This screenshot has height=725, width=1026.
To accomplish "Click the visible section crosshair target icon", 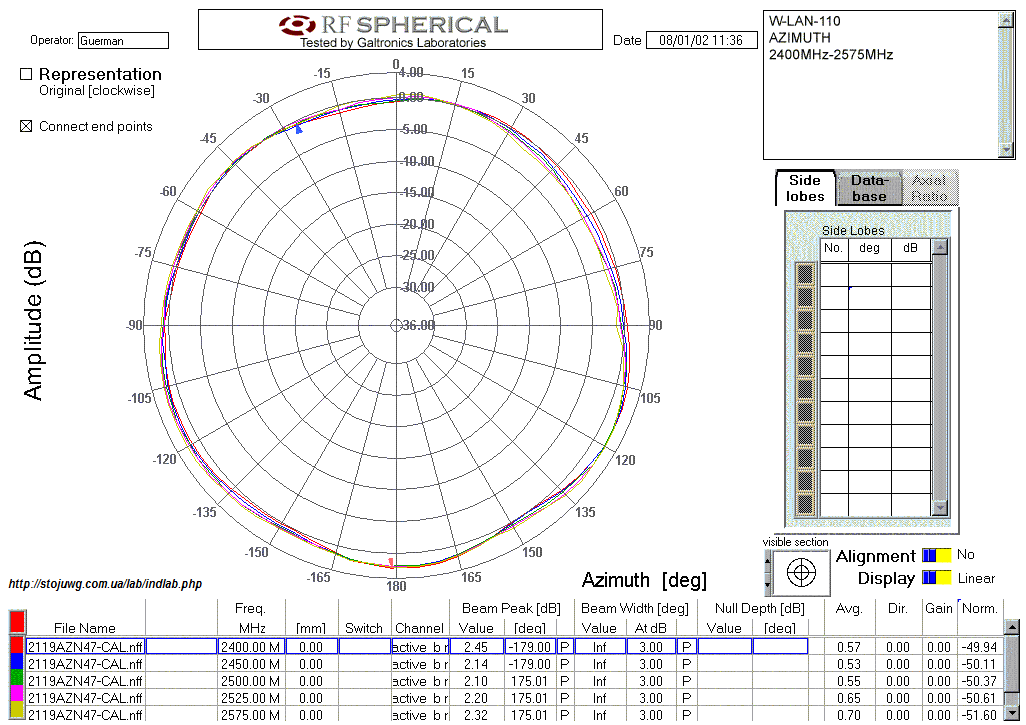I will (x=801, y=573).
